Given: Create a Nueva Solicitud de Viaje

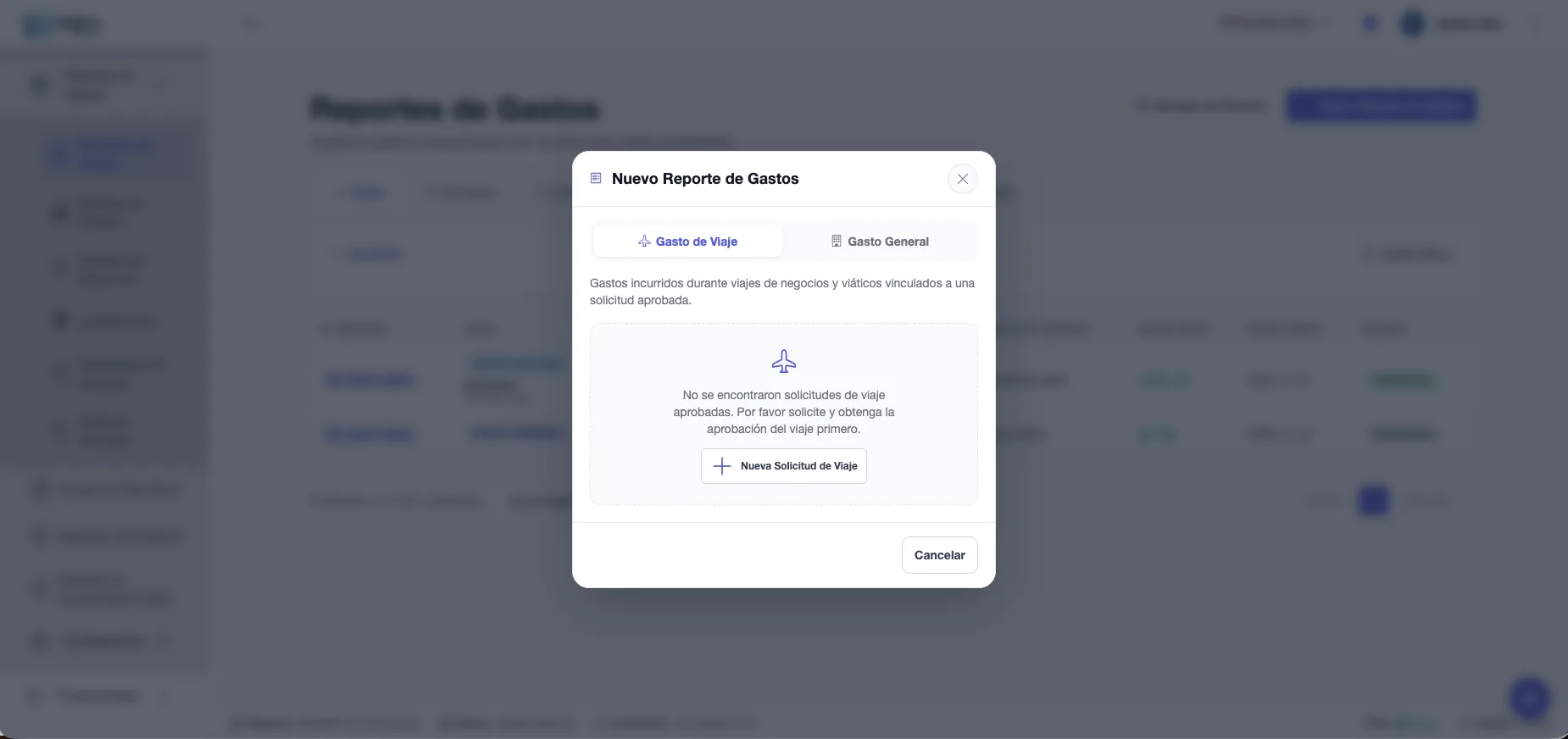Looking at the screenshot, I should pos(784,466).
